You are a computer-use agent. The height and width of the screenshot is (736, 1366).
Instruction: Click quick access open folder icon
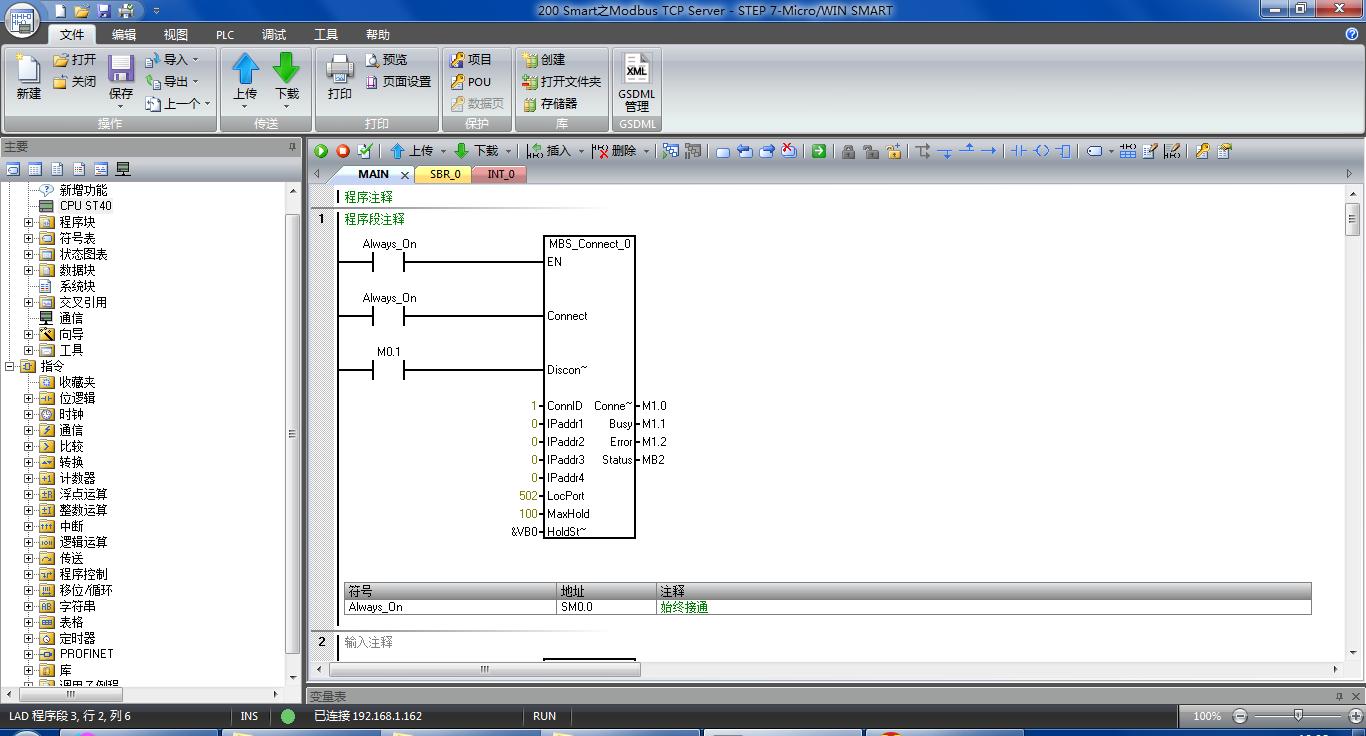82,10
